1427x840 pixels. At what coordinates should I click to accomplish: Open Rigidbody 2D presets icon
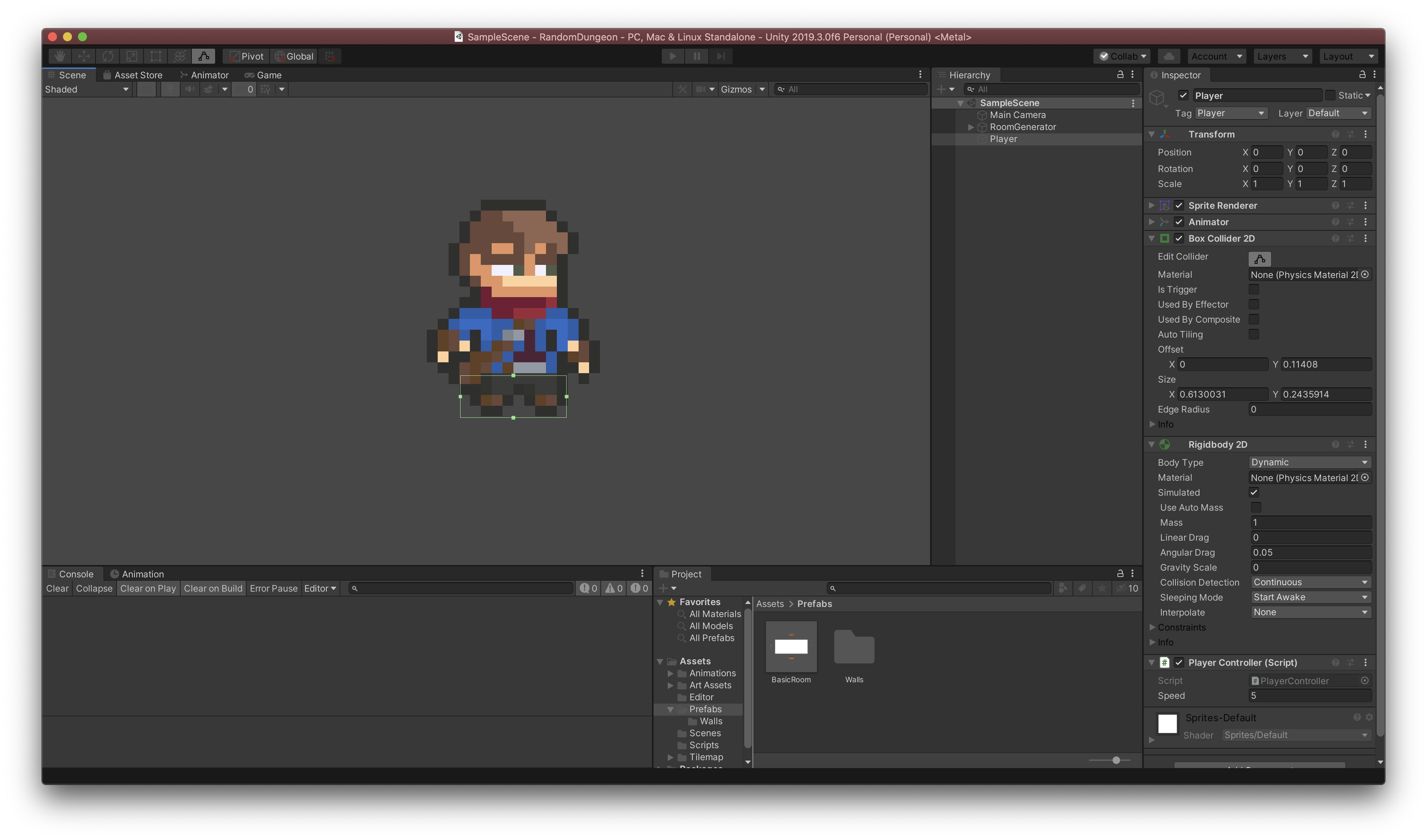coord(1351,444)
